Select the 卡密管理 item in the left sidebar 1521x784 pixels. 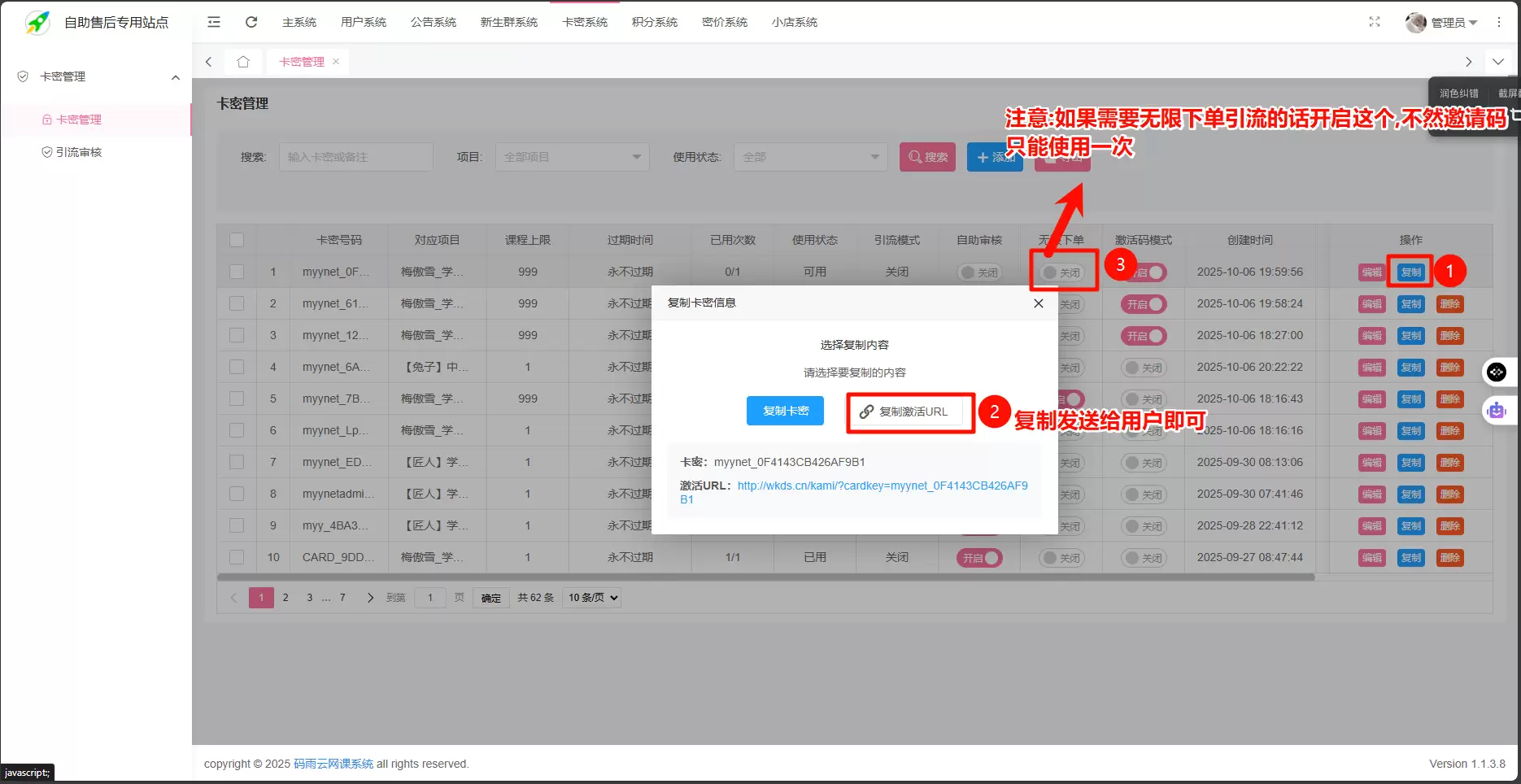(x=78, y=120)
